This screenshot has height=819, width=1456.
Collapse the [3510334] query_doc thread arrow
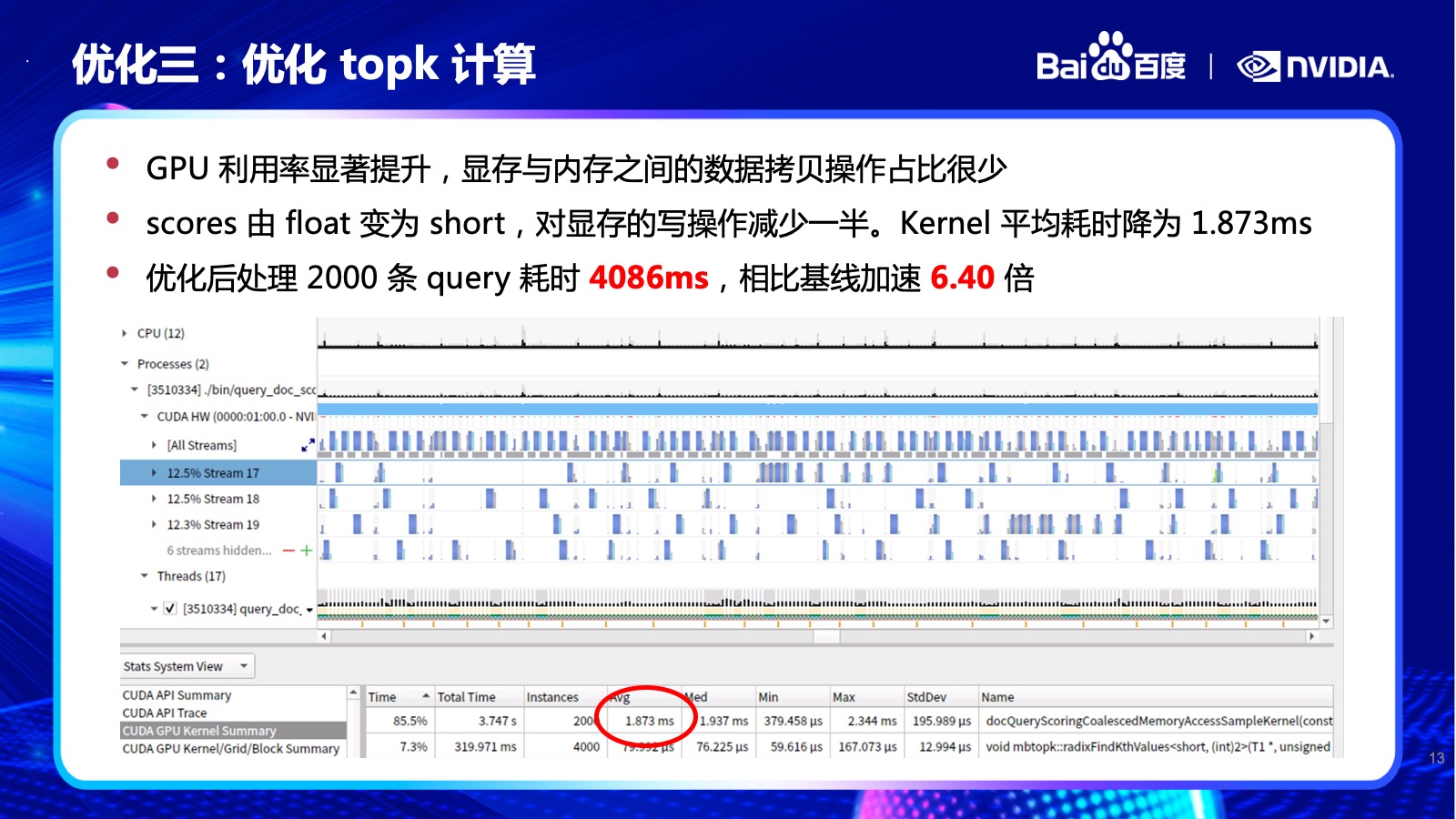(x=154, y=609)
